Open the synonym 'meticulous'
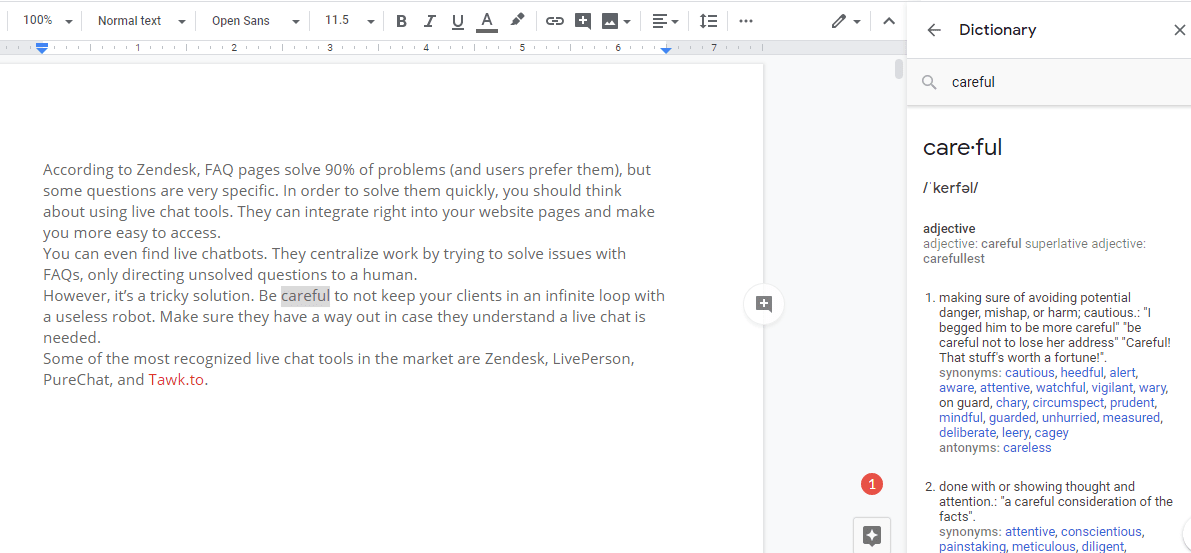Image resolution: width=1191 pixels, height=553 pixels. click(1043, 547)
